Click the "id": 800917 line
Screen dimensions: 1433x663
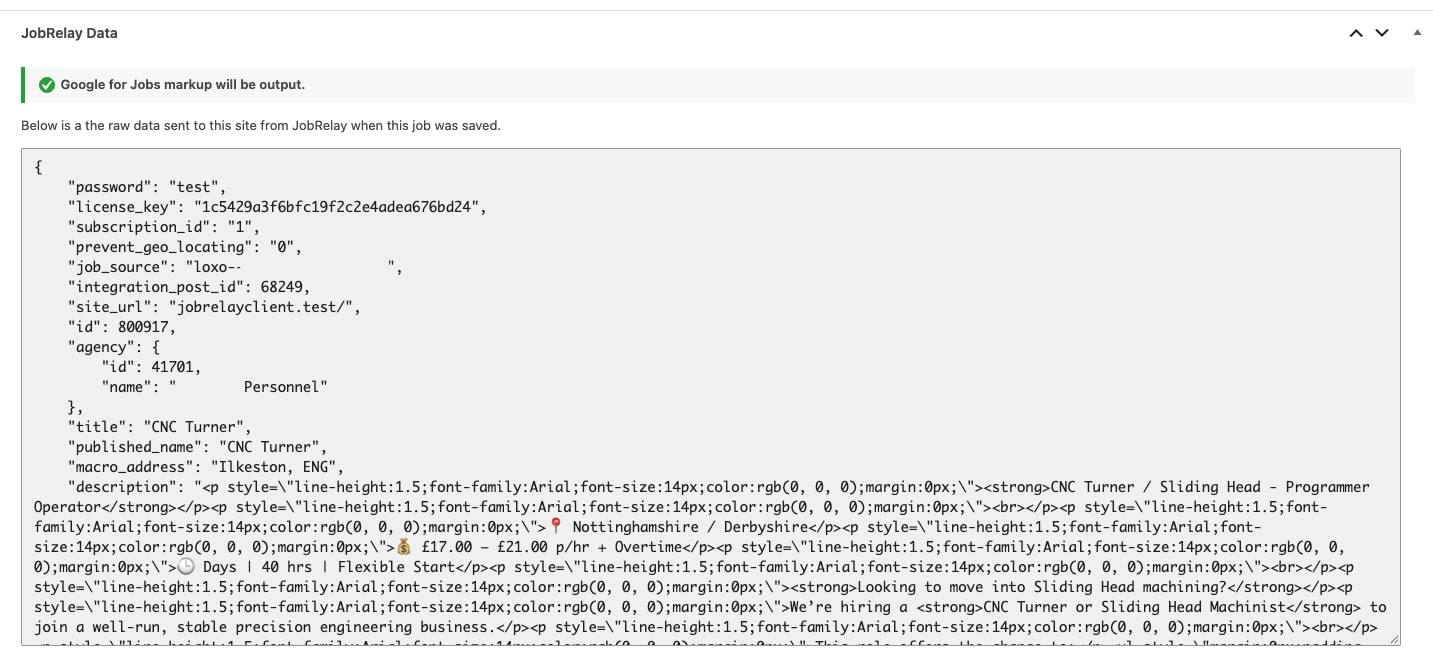(x=122, y=327)
